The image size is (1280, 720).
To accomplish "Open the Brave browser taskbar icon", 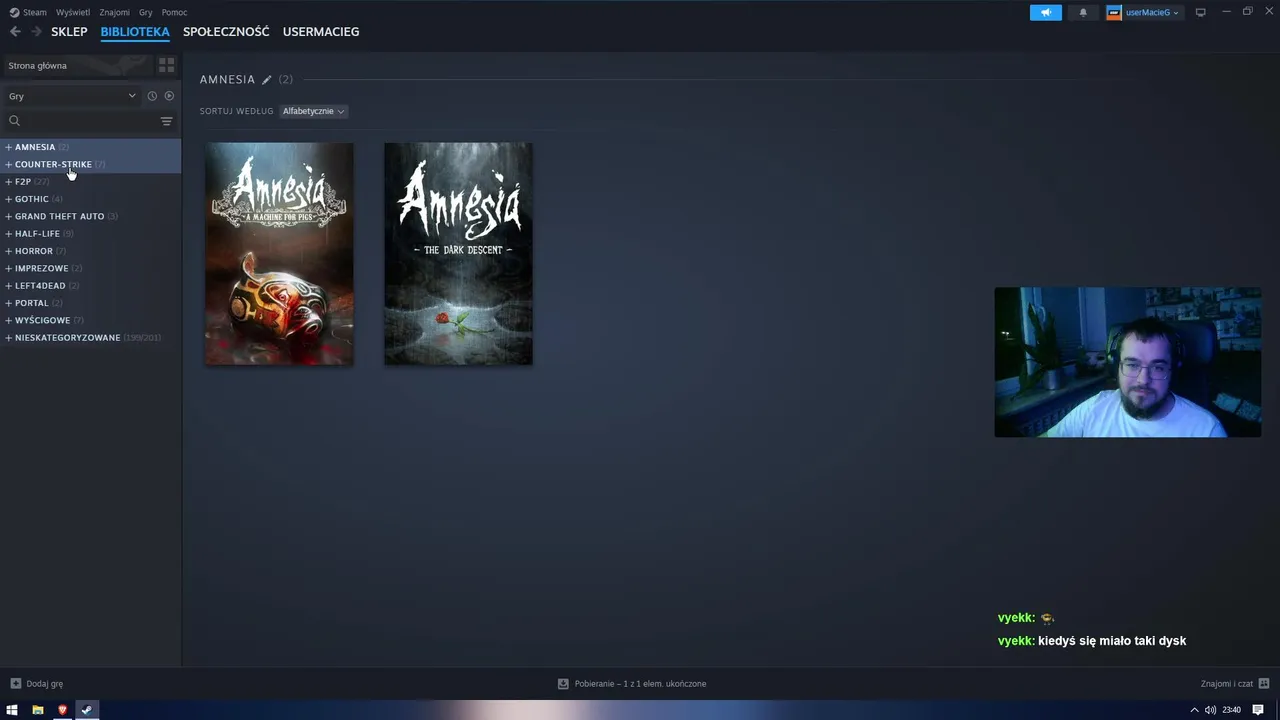I will (62, 710).
